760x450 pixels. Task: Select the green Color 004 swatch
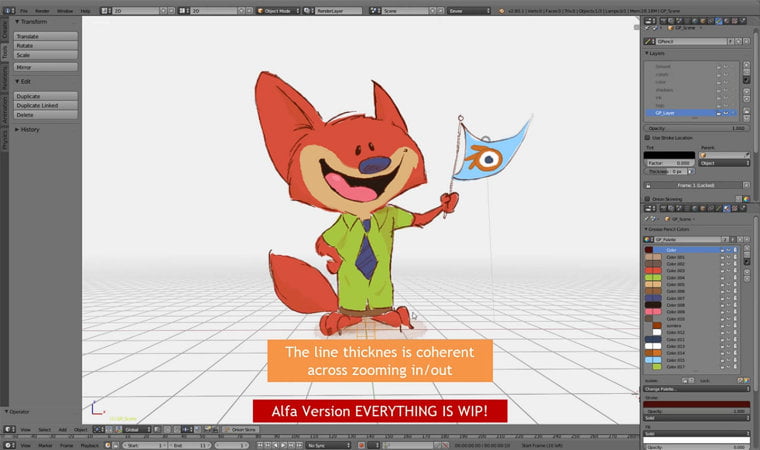(x=653, y=277)
